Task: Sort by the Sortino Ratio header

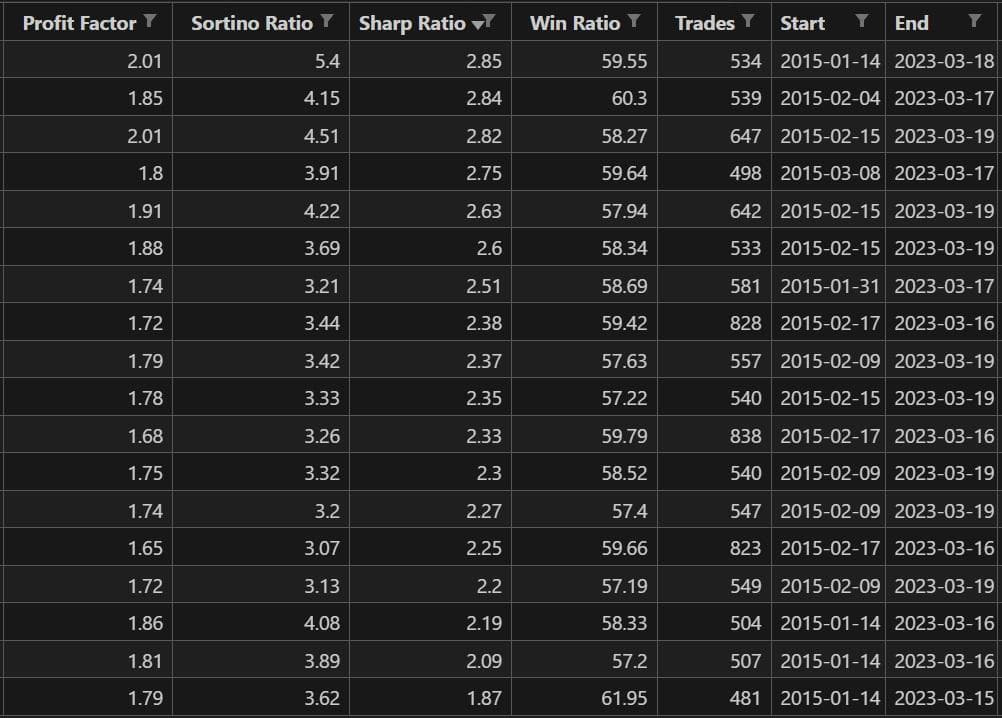Action: click(252, 23)
